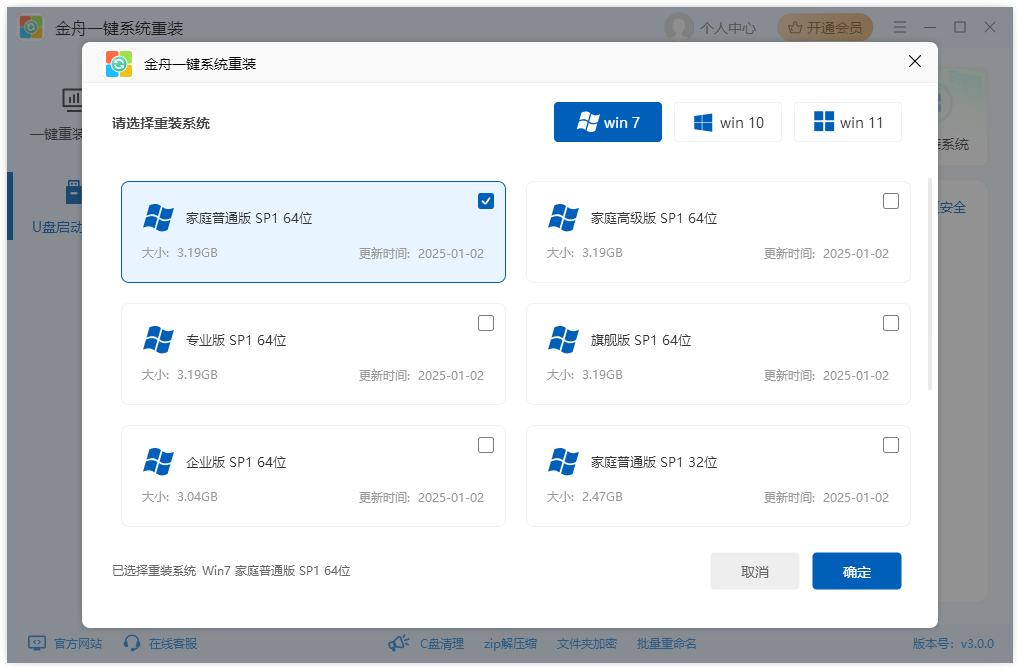Click the 版本号: v3.0.0 version text
The image size is (1020, 670).
point(953,643)
